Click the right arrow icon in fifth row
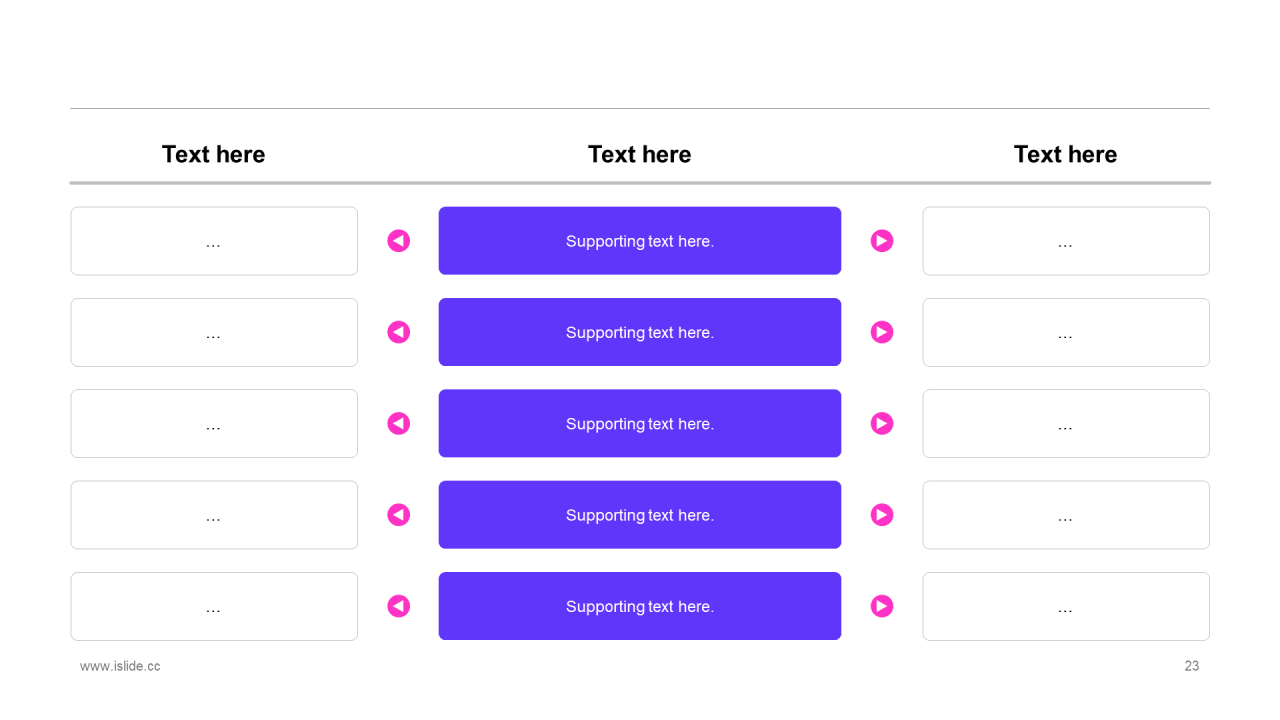Image resolution: width=1280 pixels, height=720 pixels. [x=882, y=606]
